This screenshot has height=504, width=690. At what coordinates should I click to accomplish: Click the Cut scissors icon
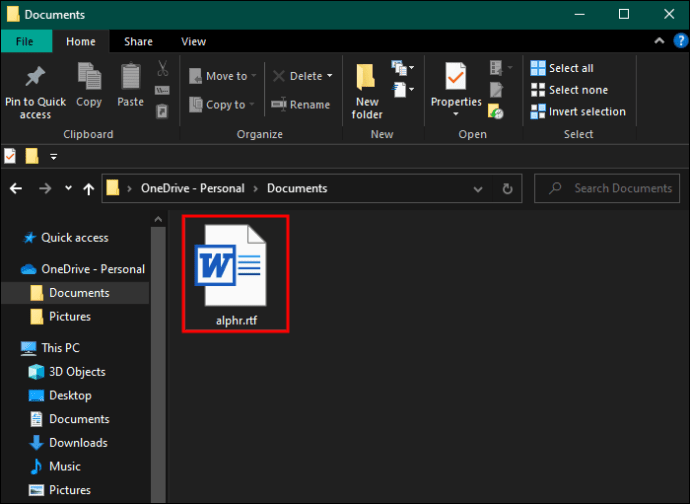point(162,68)
